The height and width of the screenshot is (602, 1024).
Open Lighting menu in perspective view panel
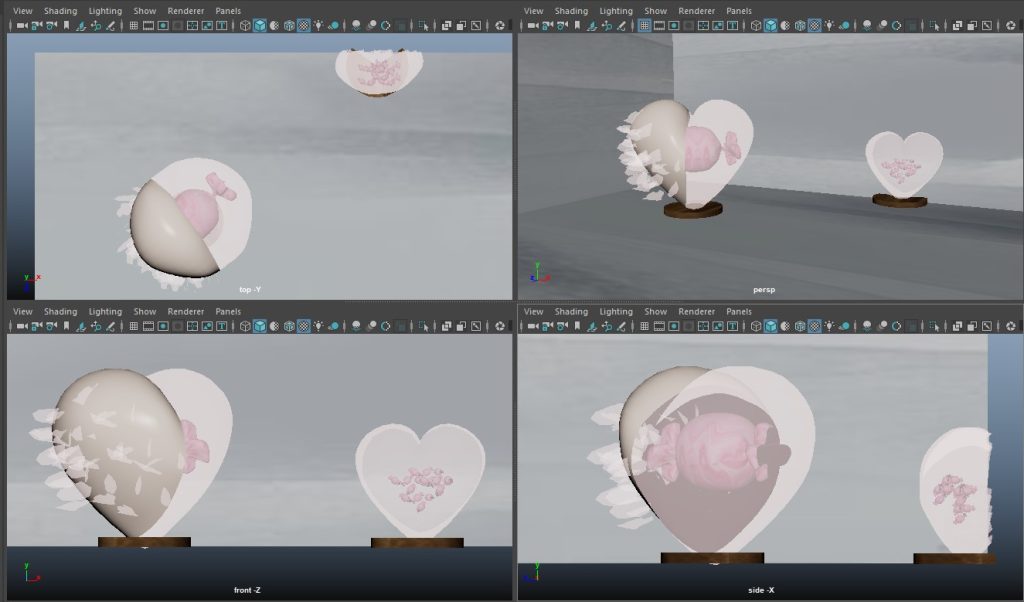(x=616, y=11)
